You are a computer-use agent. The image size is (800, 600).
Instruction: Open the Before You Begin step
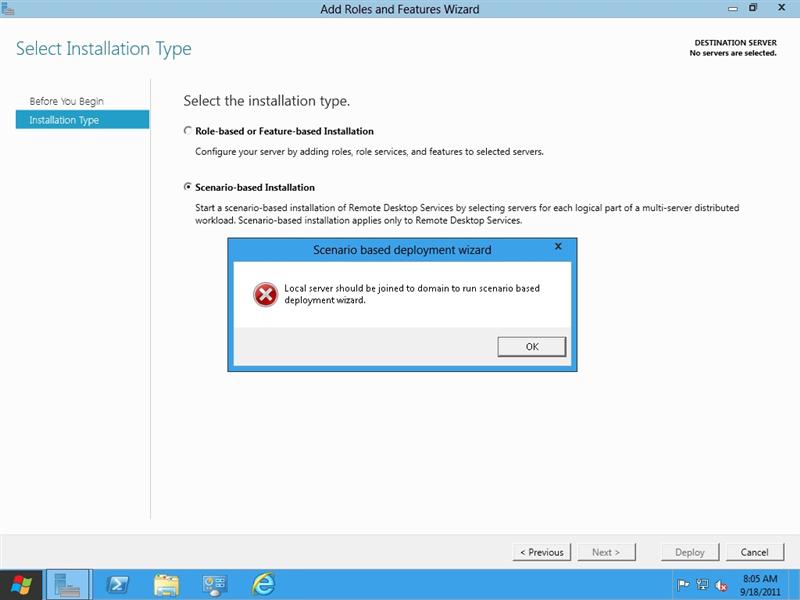66,101
